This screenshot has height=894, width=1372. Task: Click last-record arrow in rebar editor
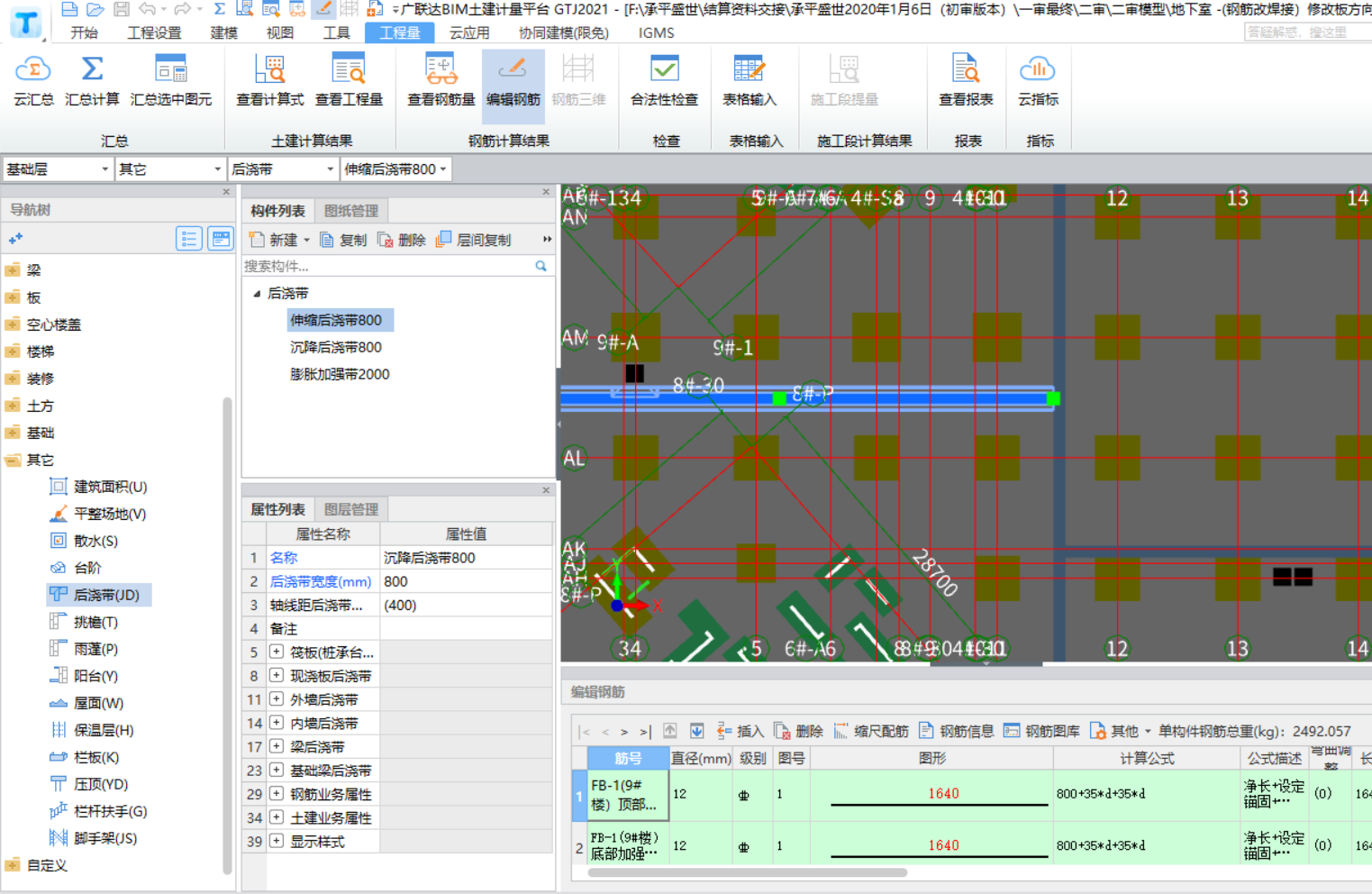(644, 732)
